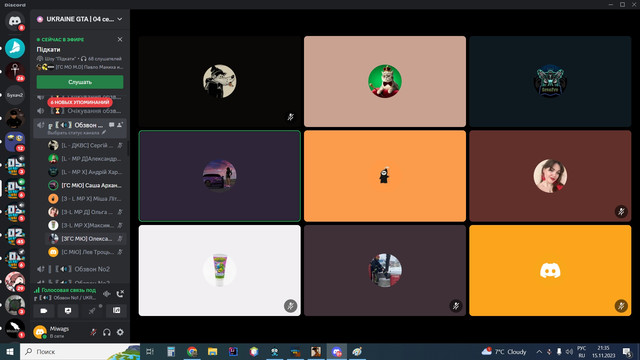
Task: Start an activity with rocket icon
Action: click(92, 311)
